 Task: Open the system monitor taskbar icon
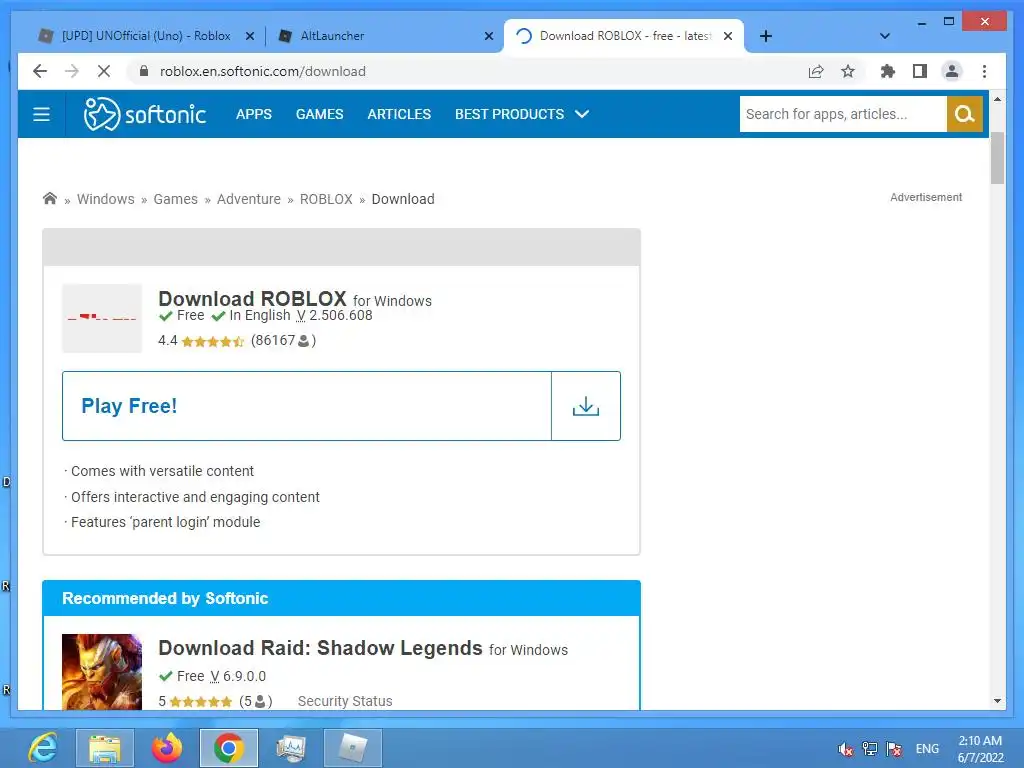pyautogui.click(x=291, y=748)
